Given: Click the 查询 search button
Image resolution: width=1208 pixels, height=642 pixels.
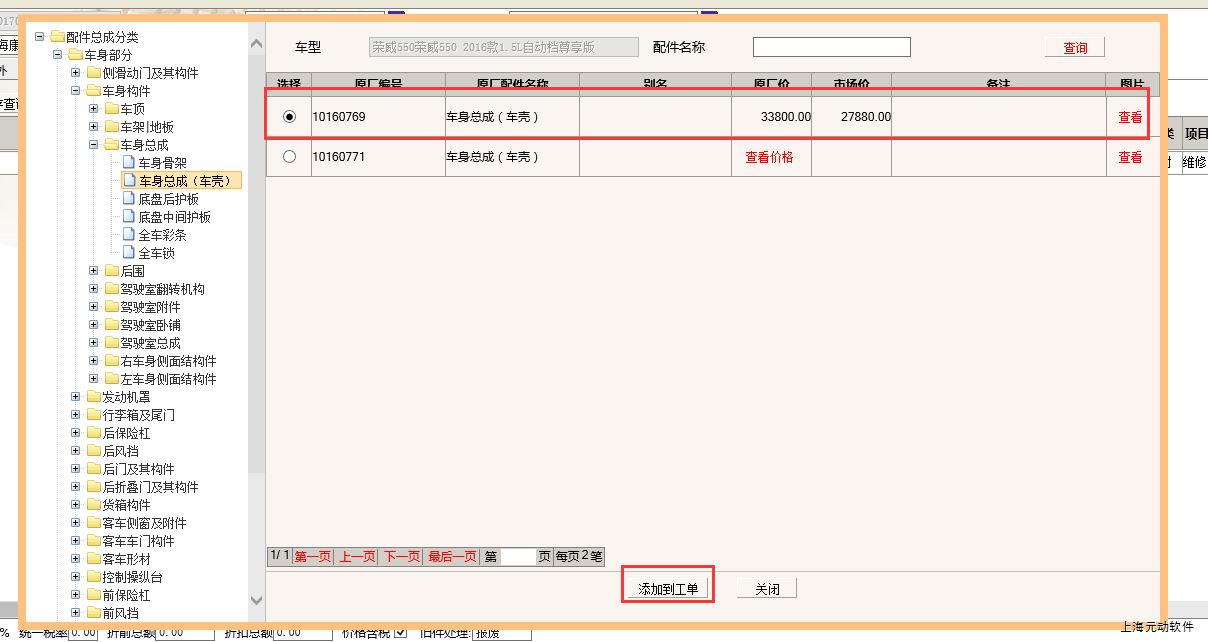Looking at the screenshot, I should (1075, 48).
